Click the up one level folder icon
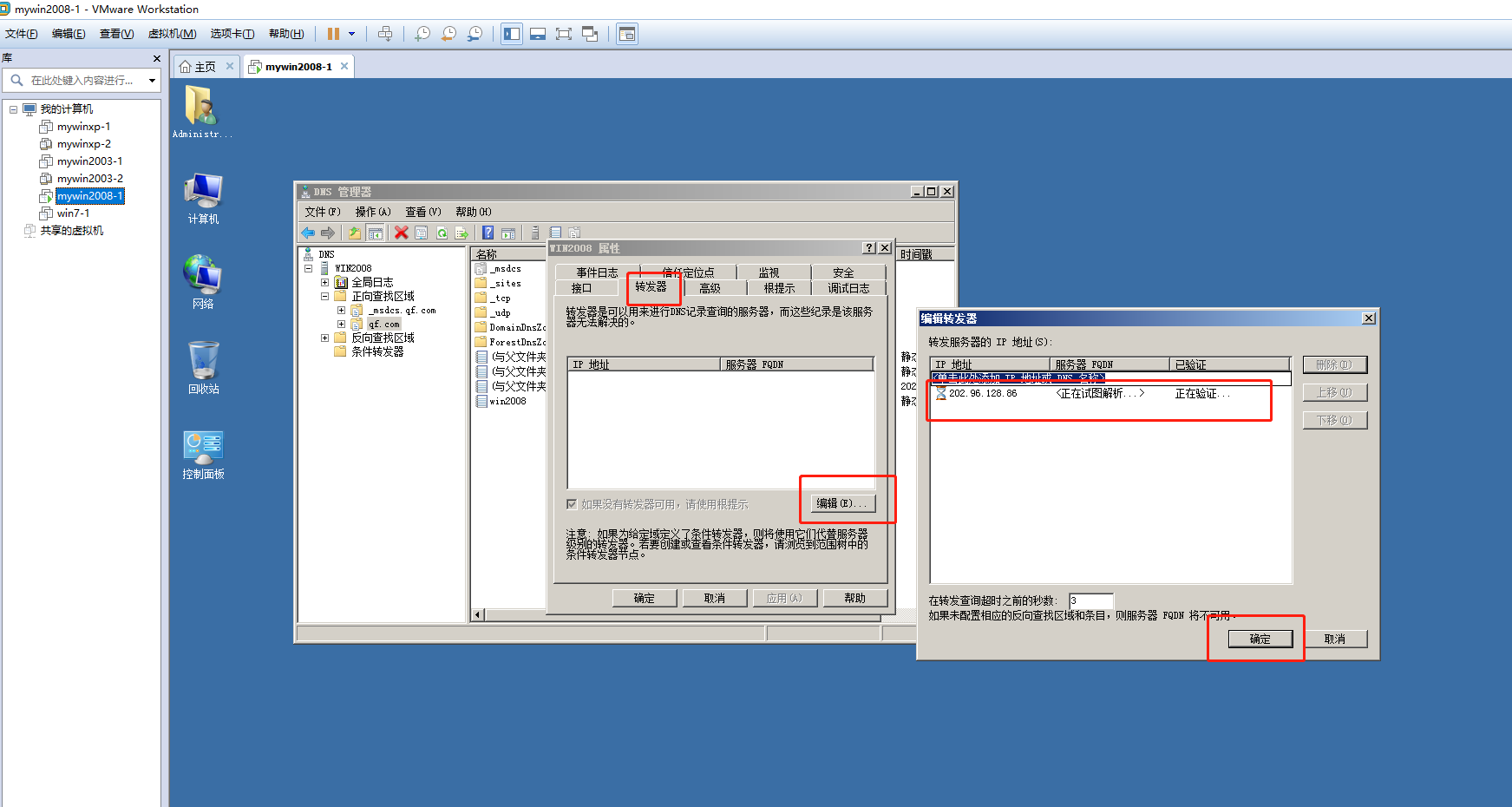 pos(354,233)
